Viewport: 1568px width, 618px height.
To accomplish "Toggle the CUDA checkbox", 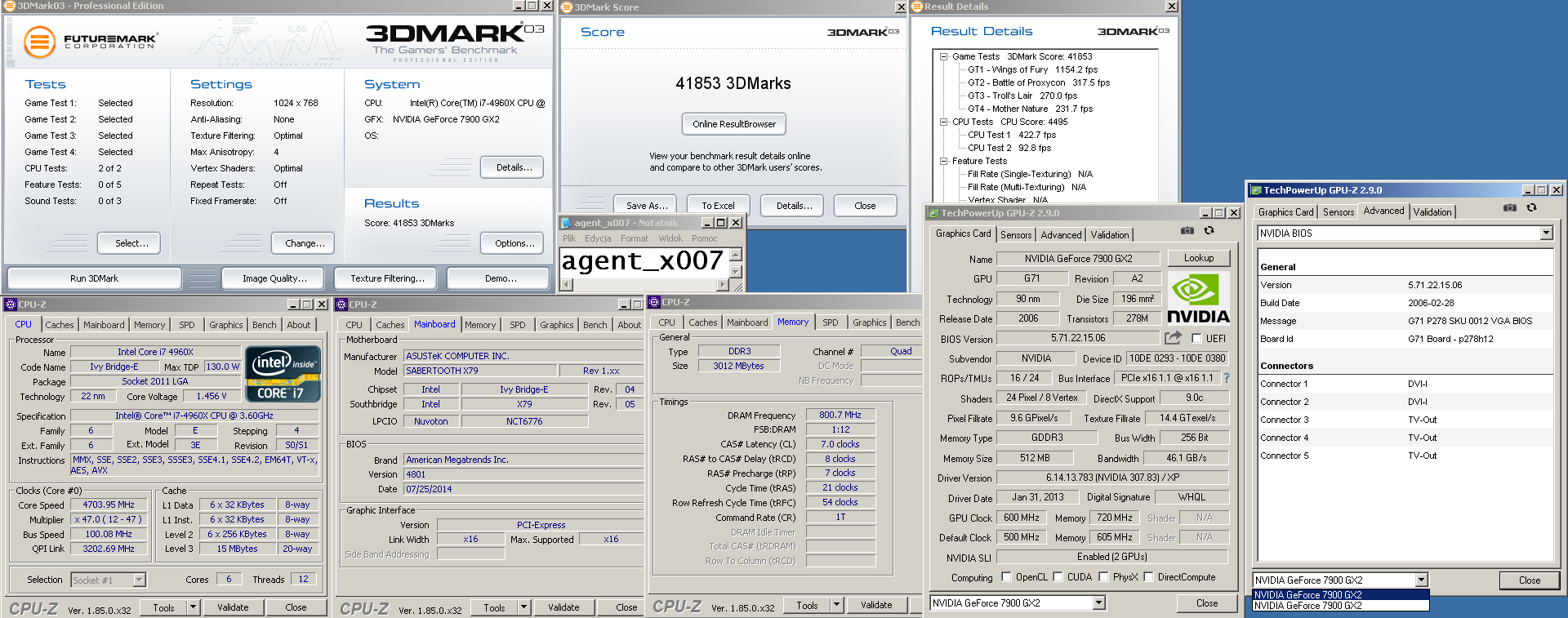I will pyautogui.click(x=1058, y=577).
